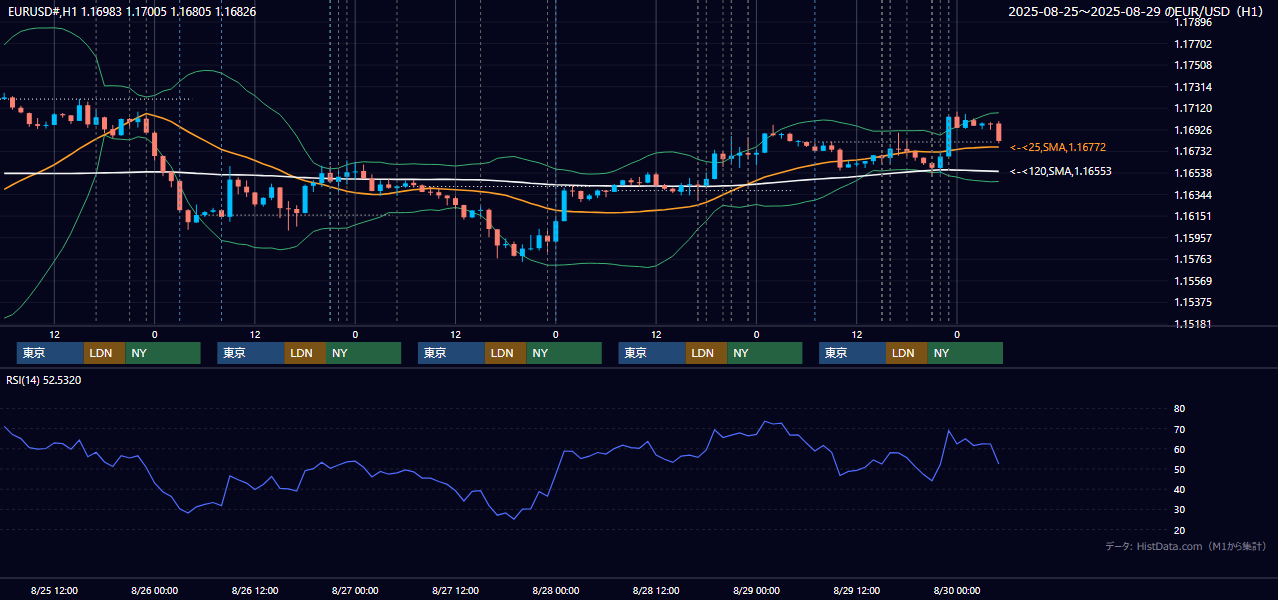Click price axis value 1.17314
The width and height of the screenshot is (1278, 600).
(x=1192, y=87)
